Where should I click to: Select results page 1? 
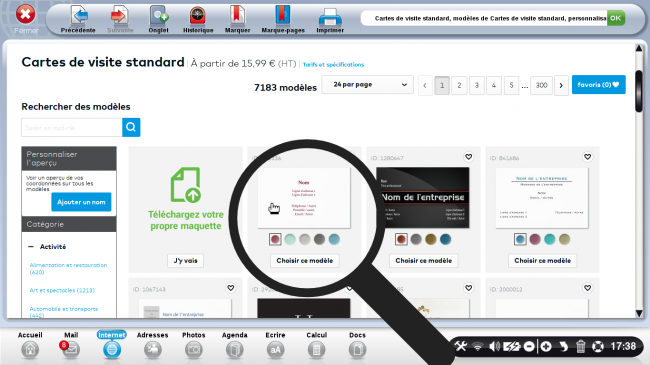(442, 85)
